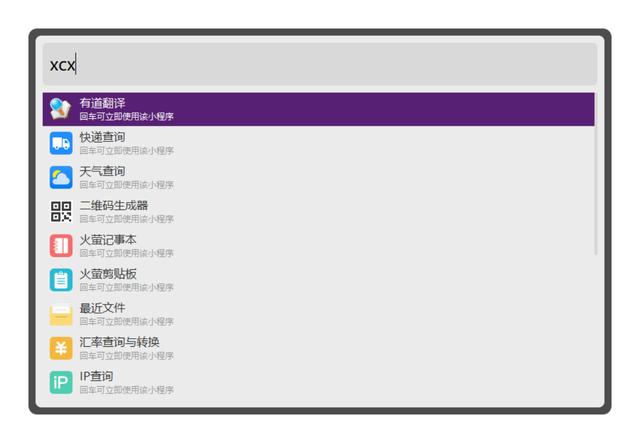Click the 天气查询 cloud icon
Viewport: 640px width, 443px height.
tap(61, 177)
